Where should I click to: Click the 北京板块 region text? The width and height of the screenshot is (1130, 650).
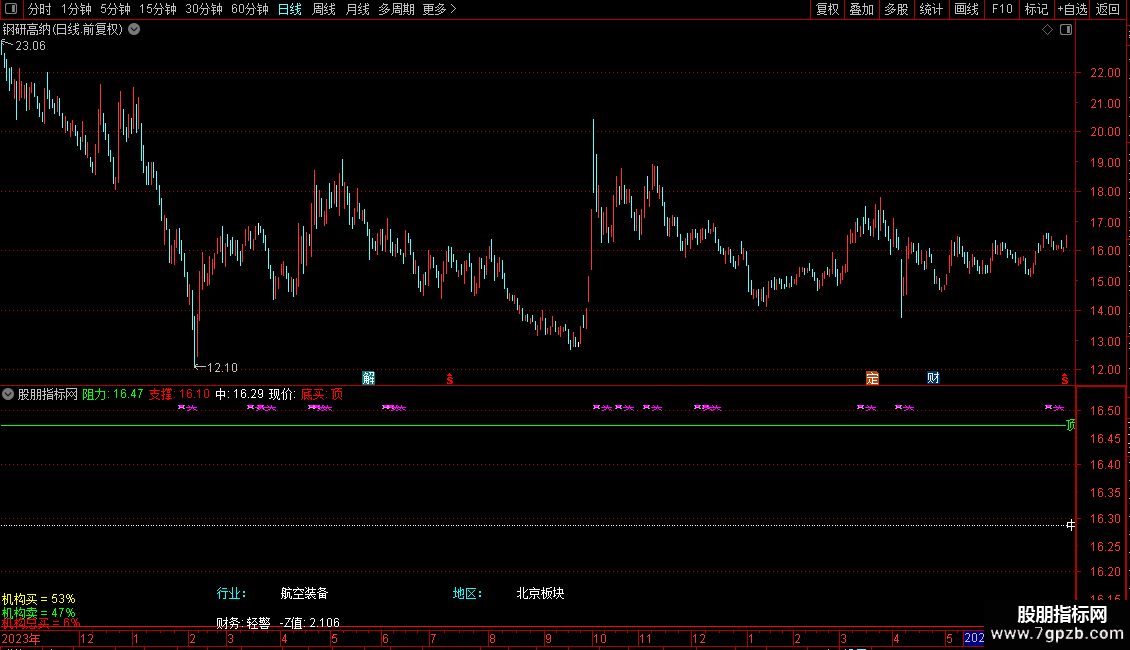tap(540, 593)
